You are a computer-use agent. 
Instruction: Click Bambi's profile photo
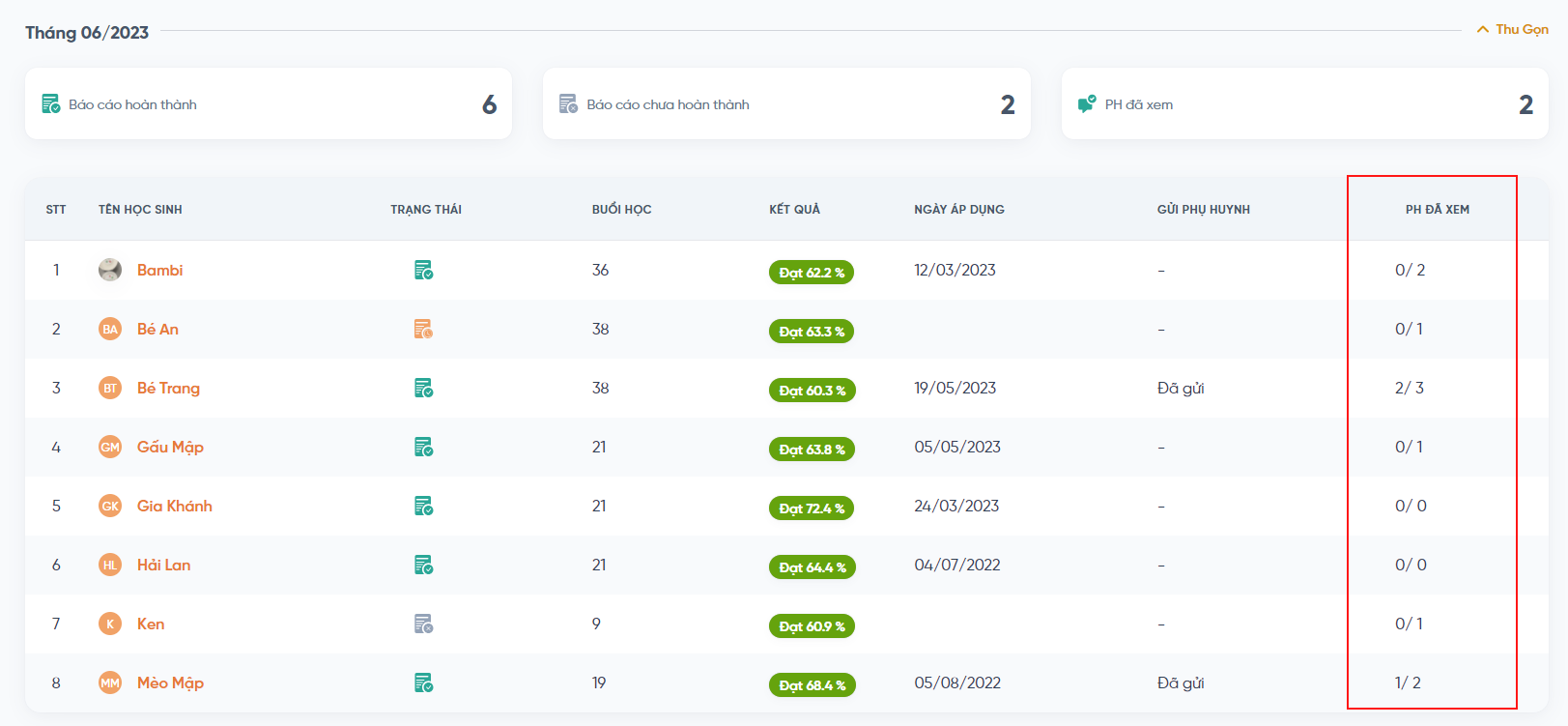tap(110, 271)
